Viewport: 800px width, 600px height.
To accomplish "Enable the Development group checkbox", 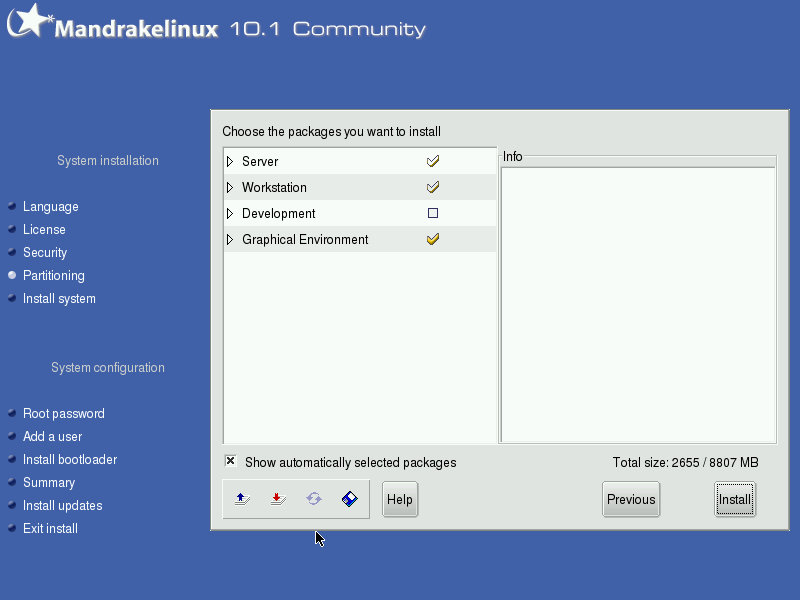I will click(x=433, y=213).
